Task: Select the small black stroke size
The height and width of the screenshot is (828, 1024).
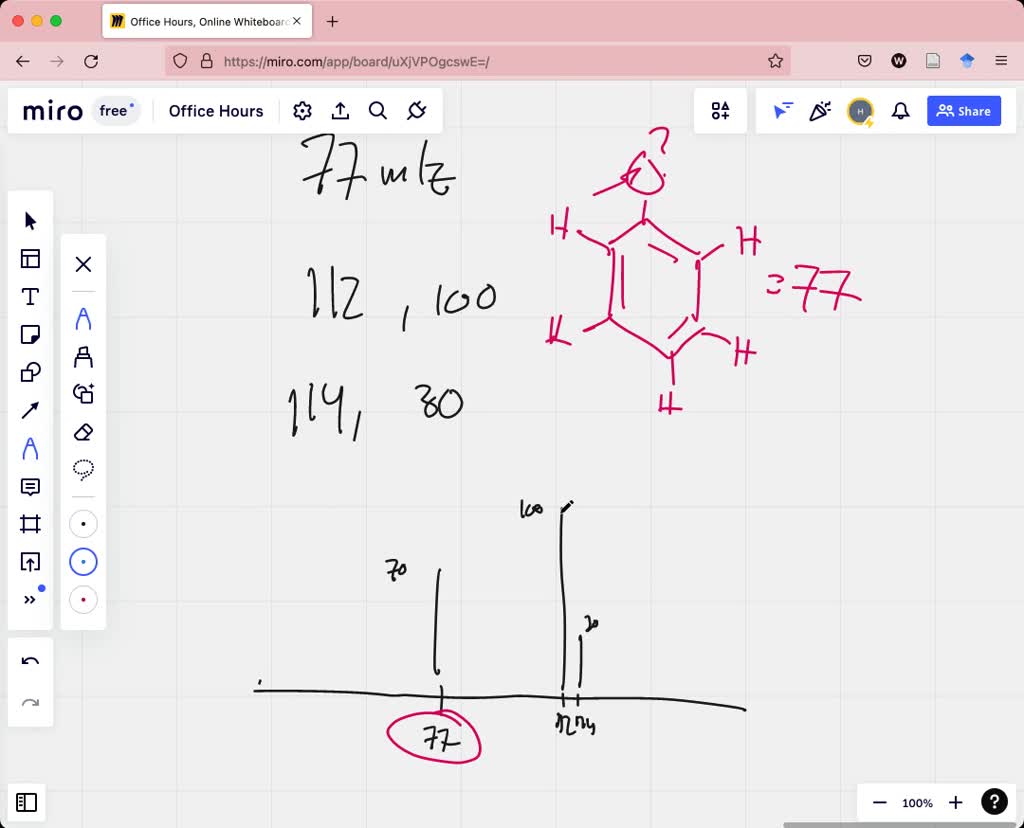Action: click(x=83, y=523)
